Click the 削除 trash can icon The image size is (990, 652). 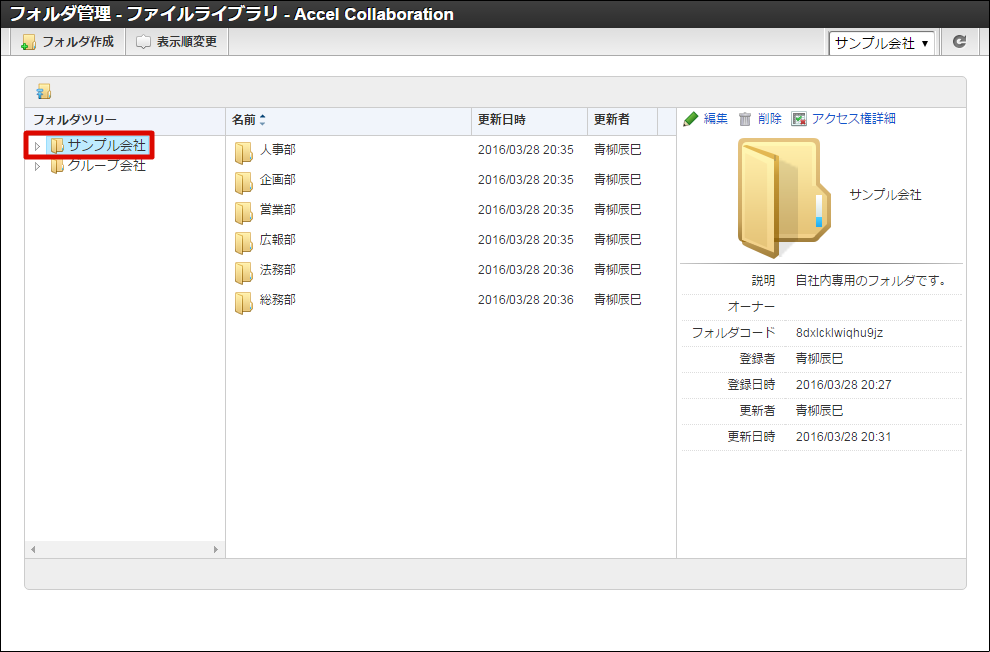pyautogui.click(x=745, y=119)
